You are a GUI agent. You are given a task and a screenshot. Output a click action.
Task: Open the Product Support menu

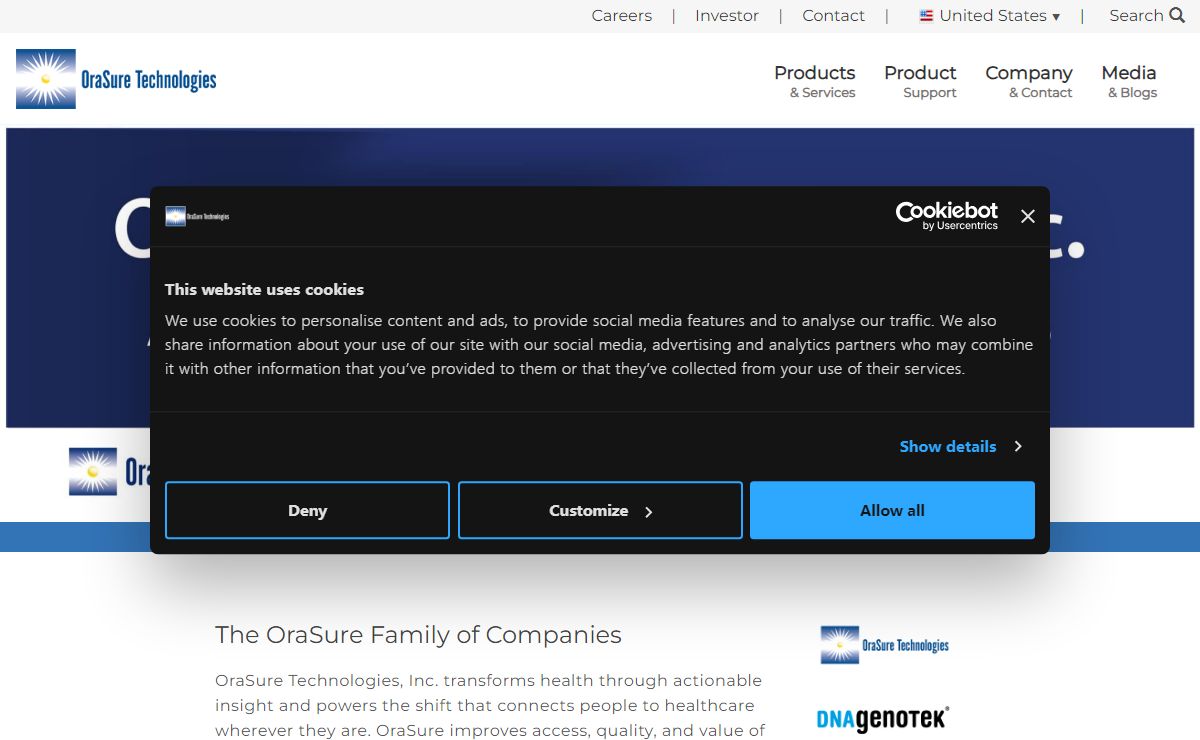click(920, 81)
